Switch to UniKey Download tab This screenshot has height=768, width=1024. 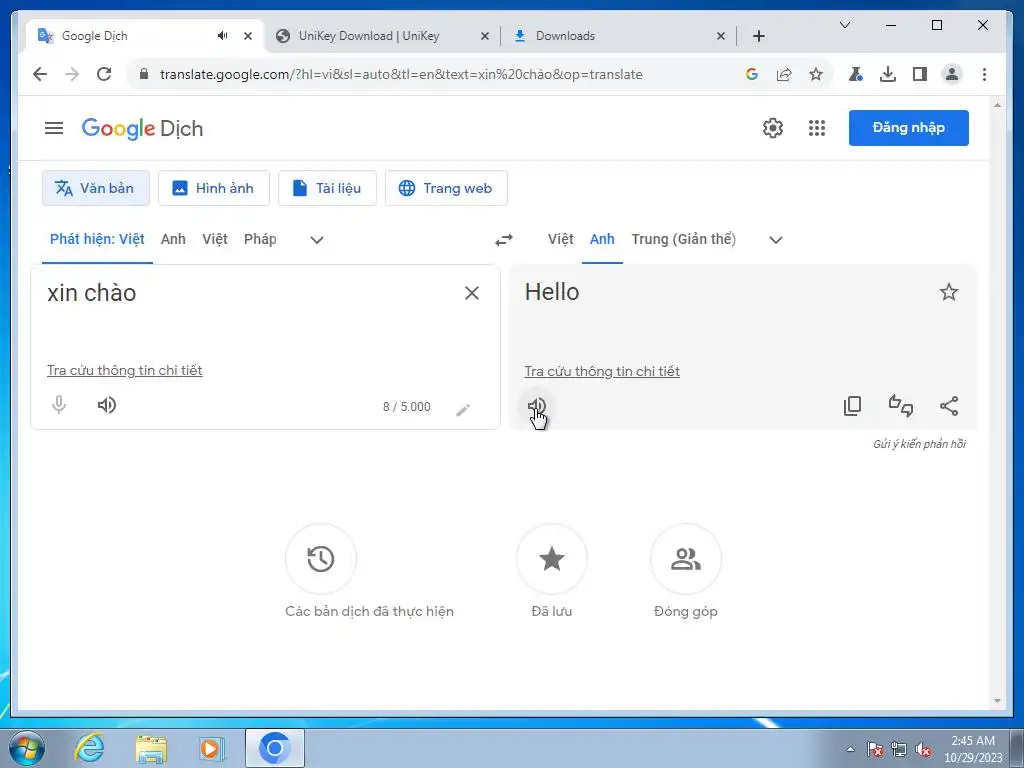coord(370,36)
